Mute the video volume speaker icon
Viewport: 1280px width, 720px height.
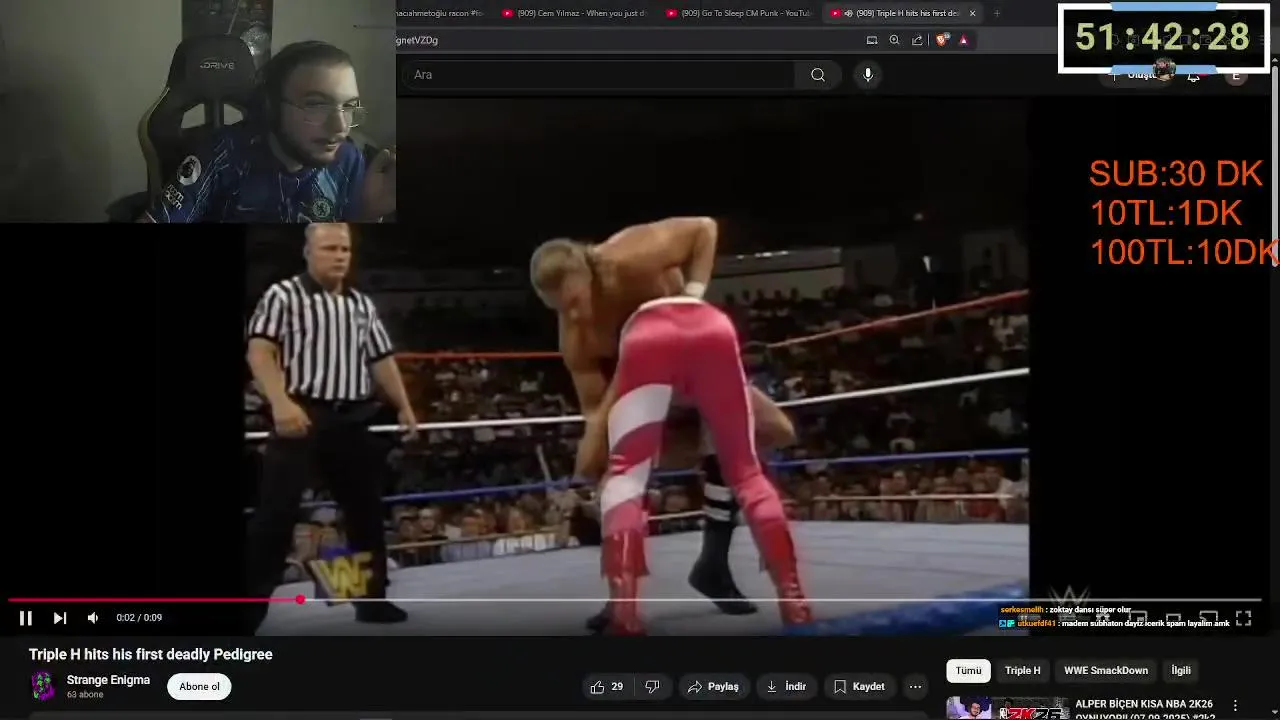coord(93,618)
